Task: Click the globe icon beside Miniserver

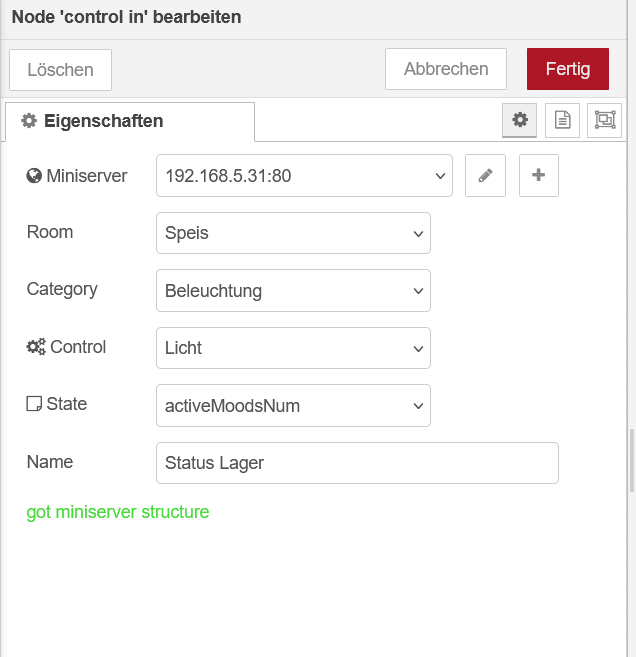Action: point(35,176)
